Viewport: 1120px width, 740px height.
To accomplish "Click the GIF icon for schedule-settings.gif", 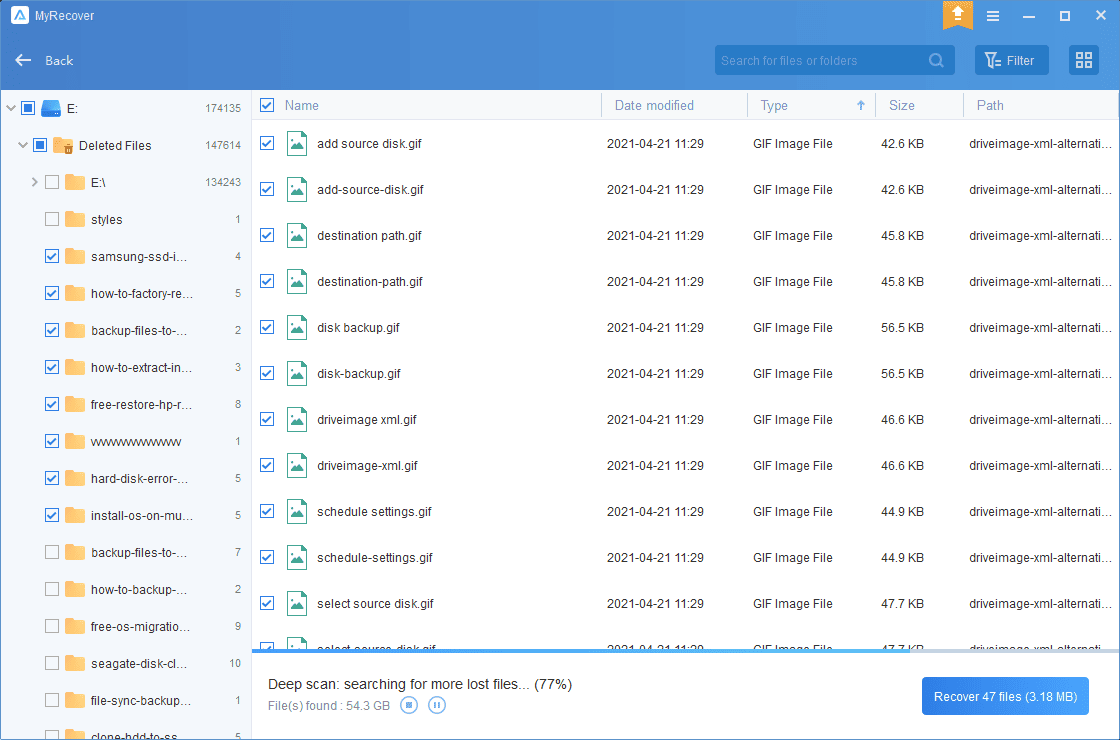I will point(296,558).
